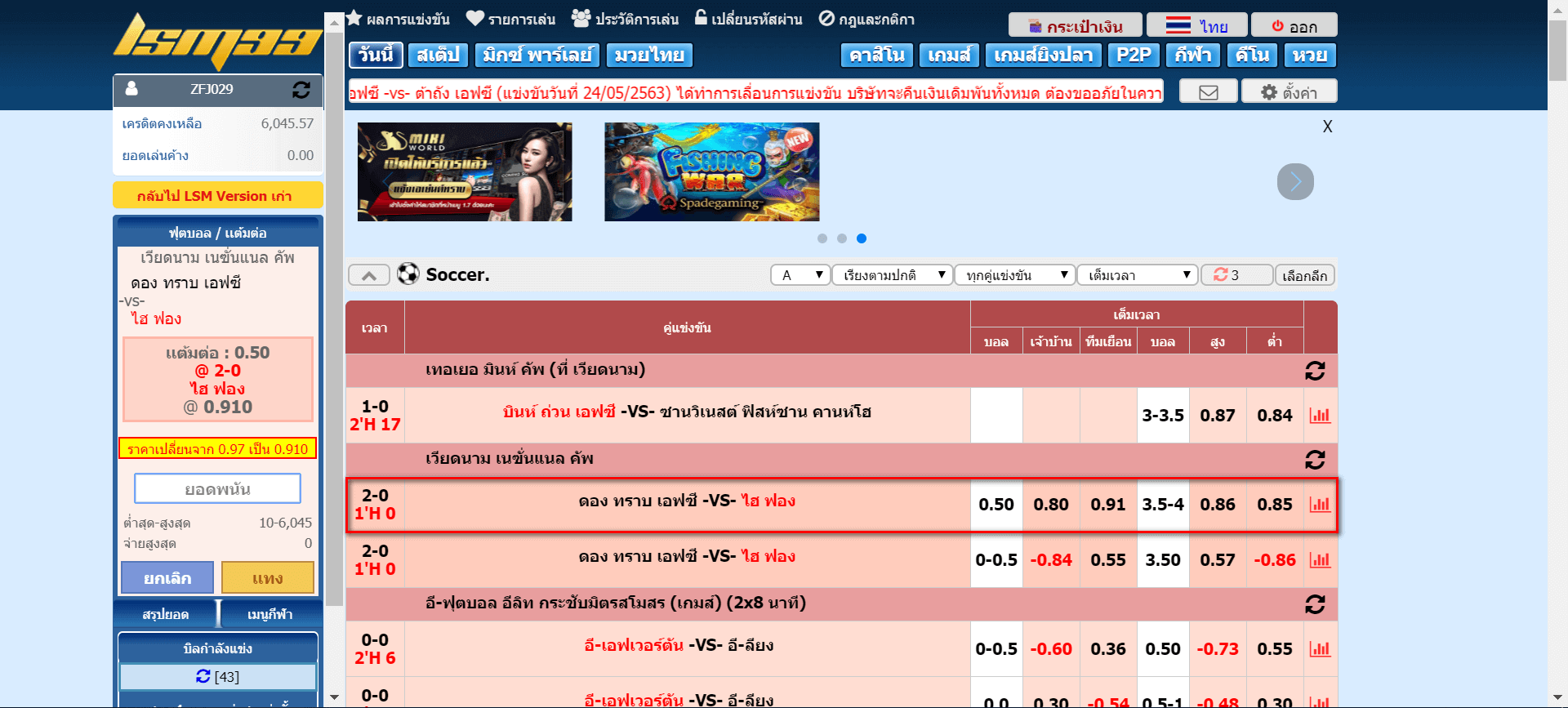Open the odds type A dropdown
This screenshot has height=708, width=1568.
pyautogui.click(x=800, y=275)
